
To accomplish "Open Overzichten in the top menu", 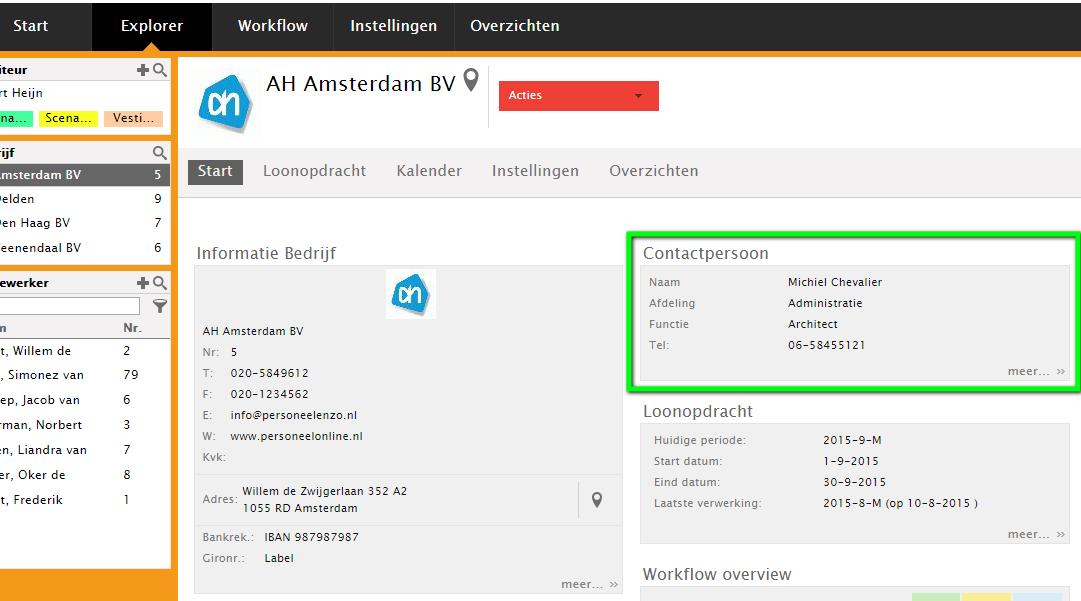I will click(515, 26).
